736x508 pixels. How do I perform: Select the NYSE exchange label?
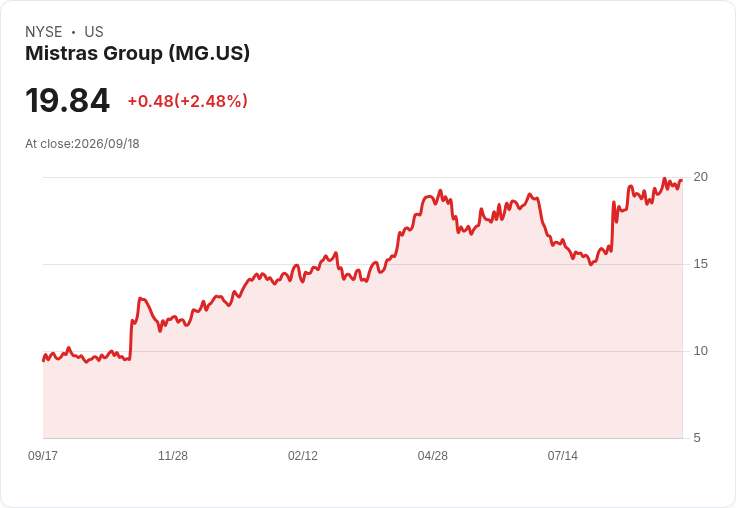[44, 32]
